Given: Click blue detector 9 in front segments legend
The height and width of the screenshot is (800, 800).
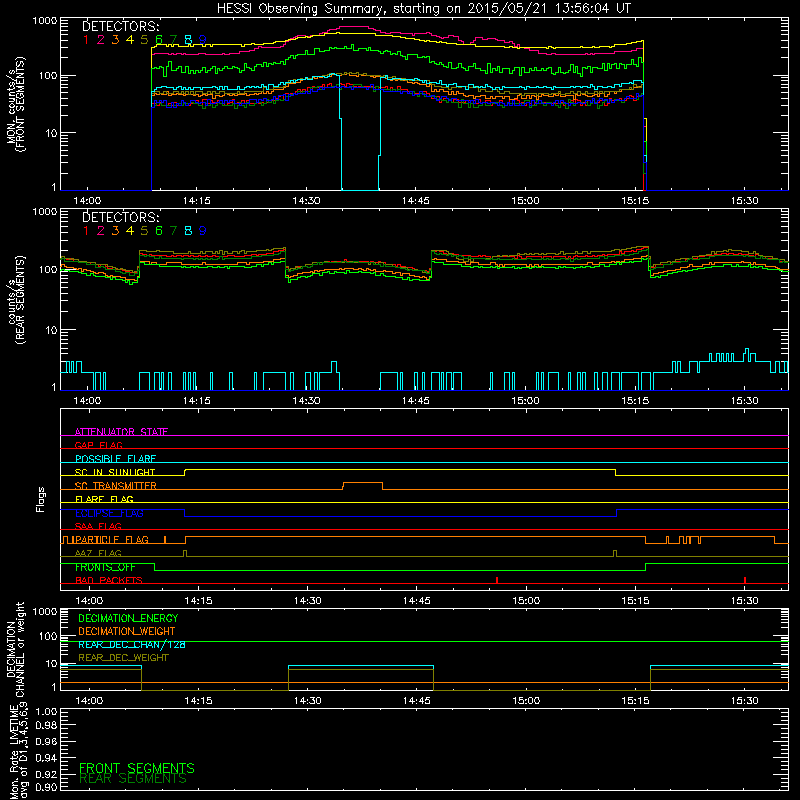Looking at the screenshot, I should [x=203, y=40].
